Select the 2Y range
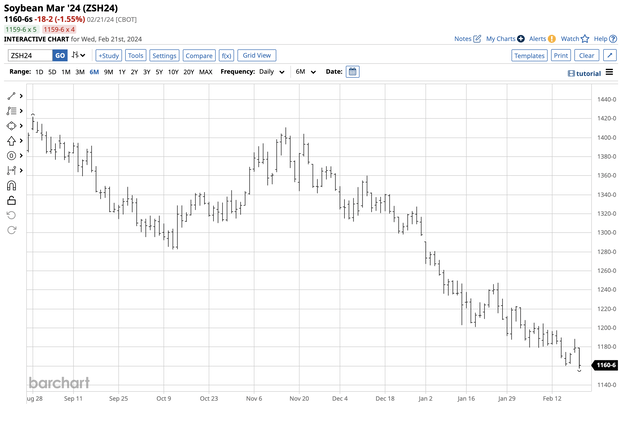 pos(134,72)
